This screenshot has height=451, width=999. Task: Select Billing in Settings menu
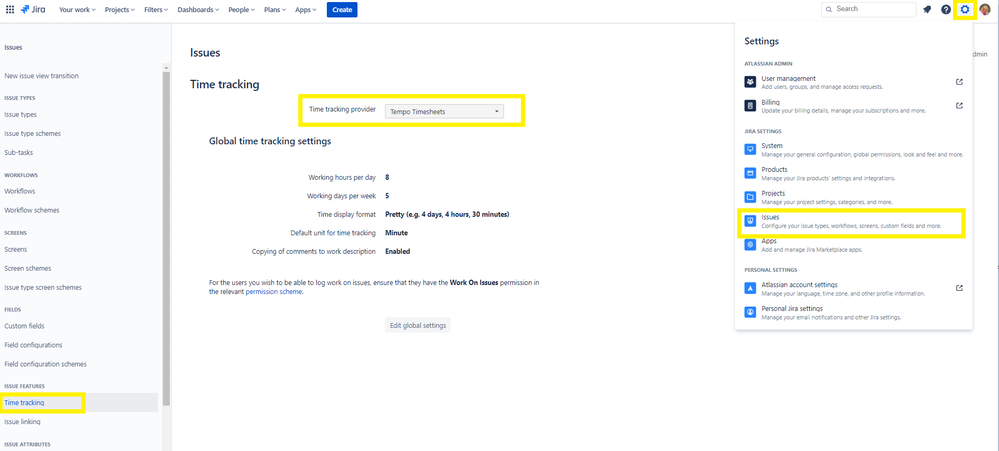854,106
